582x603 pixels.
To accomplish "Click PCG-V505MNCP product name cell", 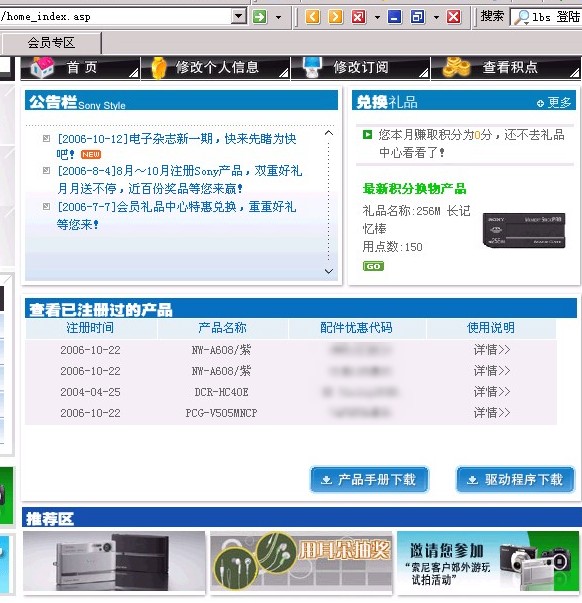I will pyautogui.click(x=222, y=413).
